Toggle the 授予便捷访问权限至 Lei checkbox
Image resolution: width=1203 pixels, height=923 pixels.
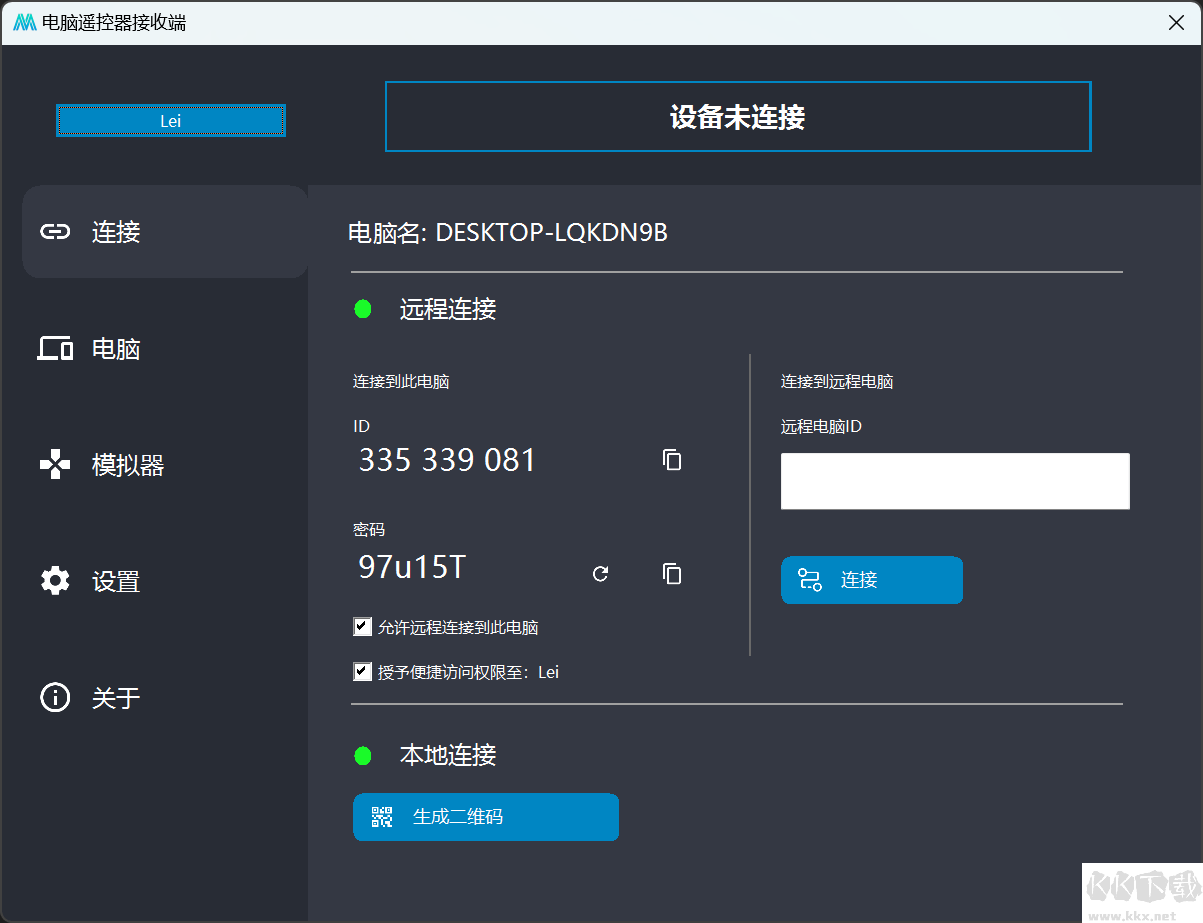point(362,671)
